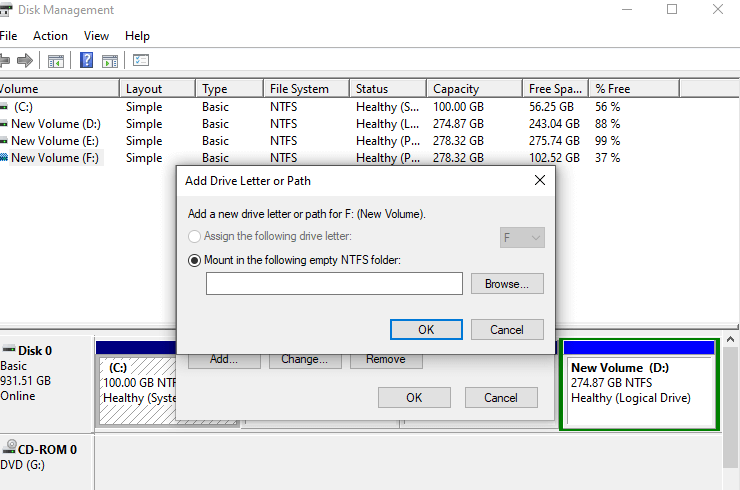Click scrollbar up arrow in disk pane
The height and width of the screenshot is (490, 740).
[x=730, y=339]
